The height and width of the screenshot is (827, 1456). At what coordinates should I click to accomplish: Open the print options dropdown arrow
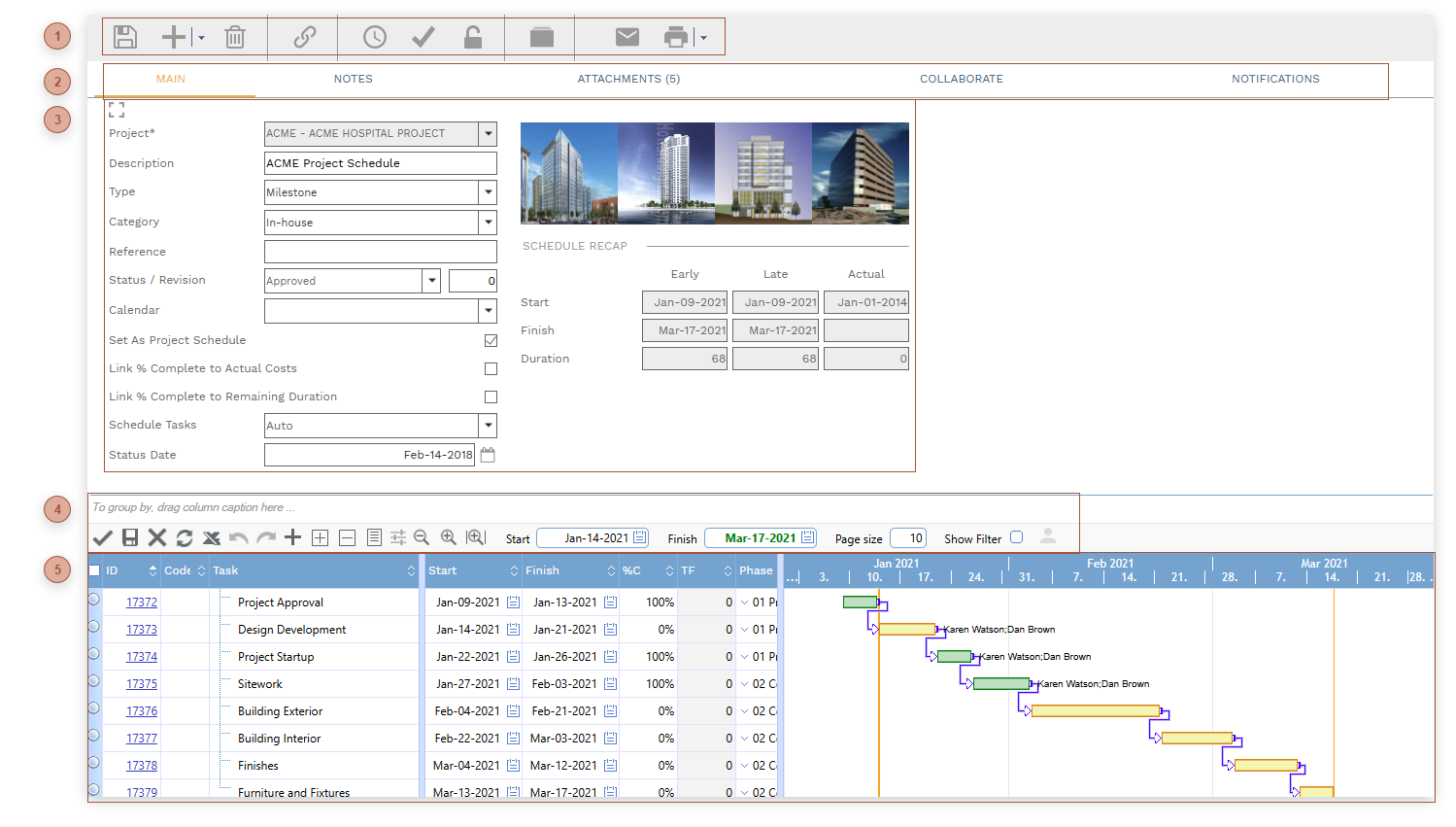(x=703, y=38)
